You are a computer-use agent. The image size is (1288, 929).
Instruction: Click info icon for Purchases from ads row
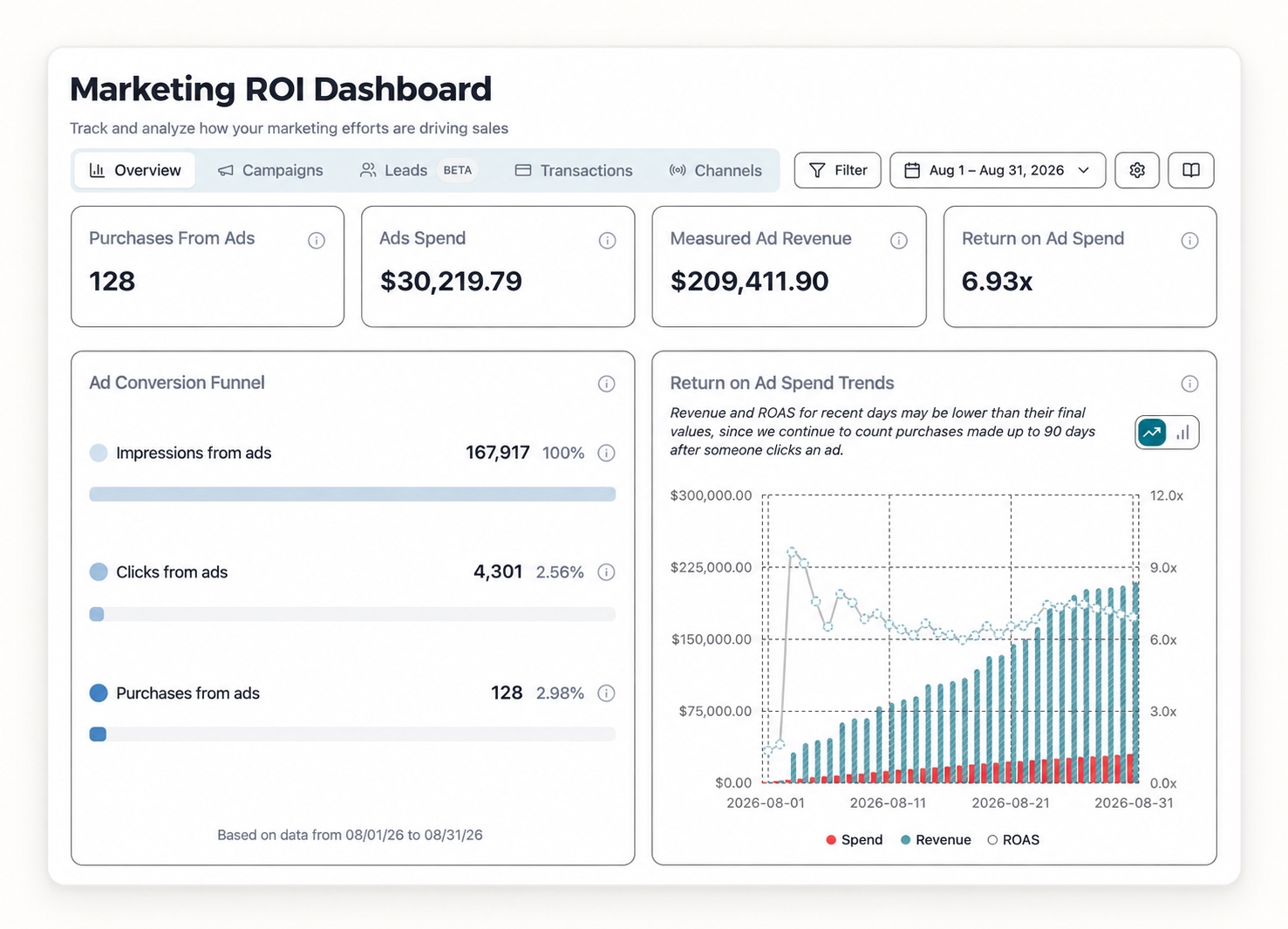click(607, 693)
